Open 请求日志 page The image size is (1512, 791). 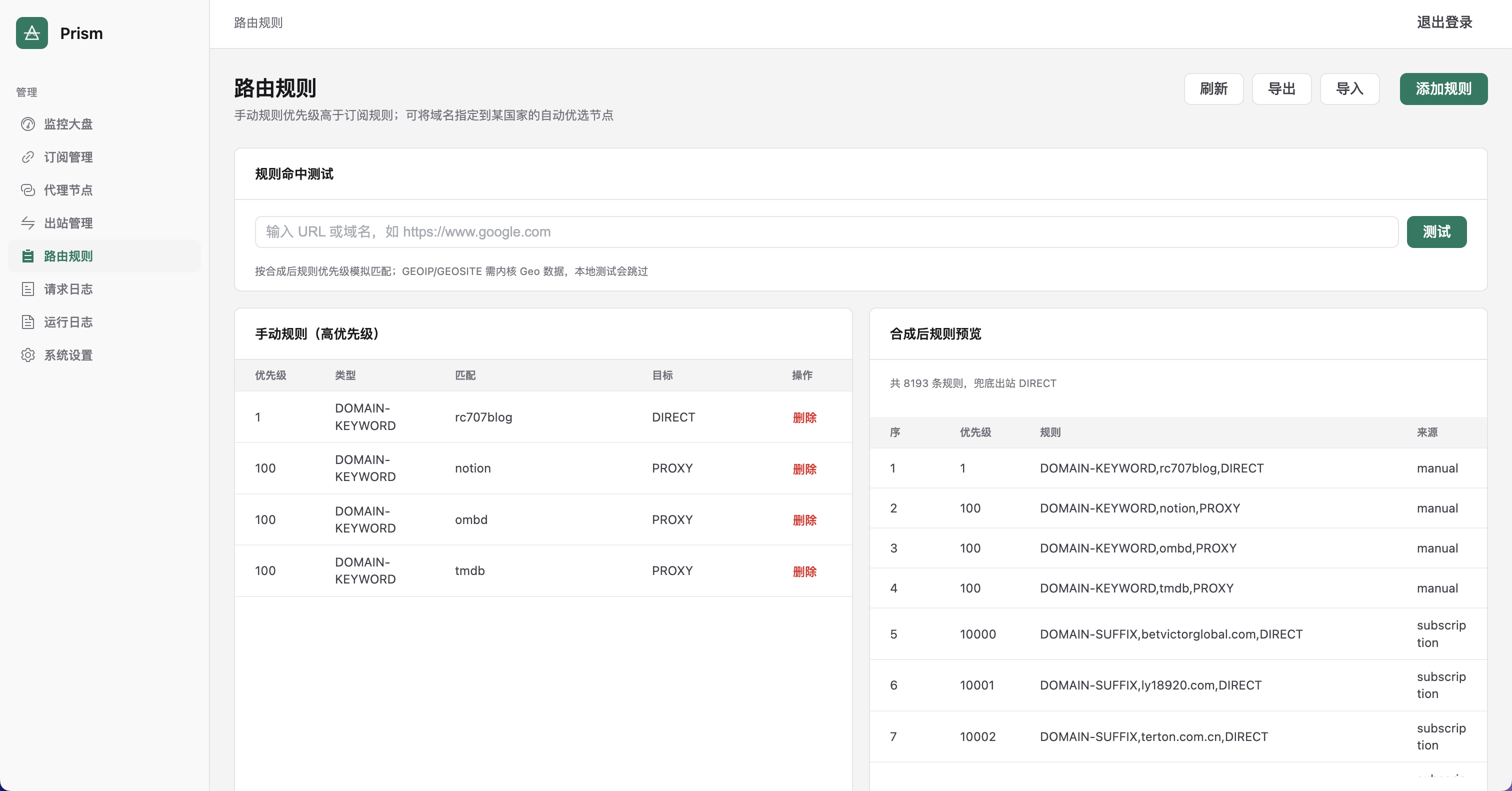[104, 288]
